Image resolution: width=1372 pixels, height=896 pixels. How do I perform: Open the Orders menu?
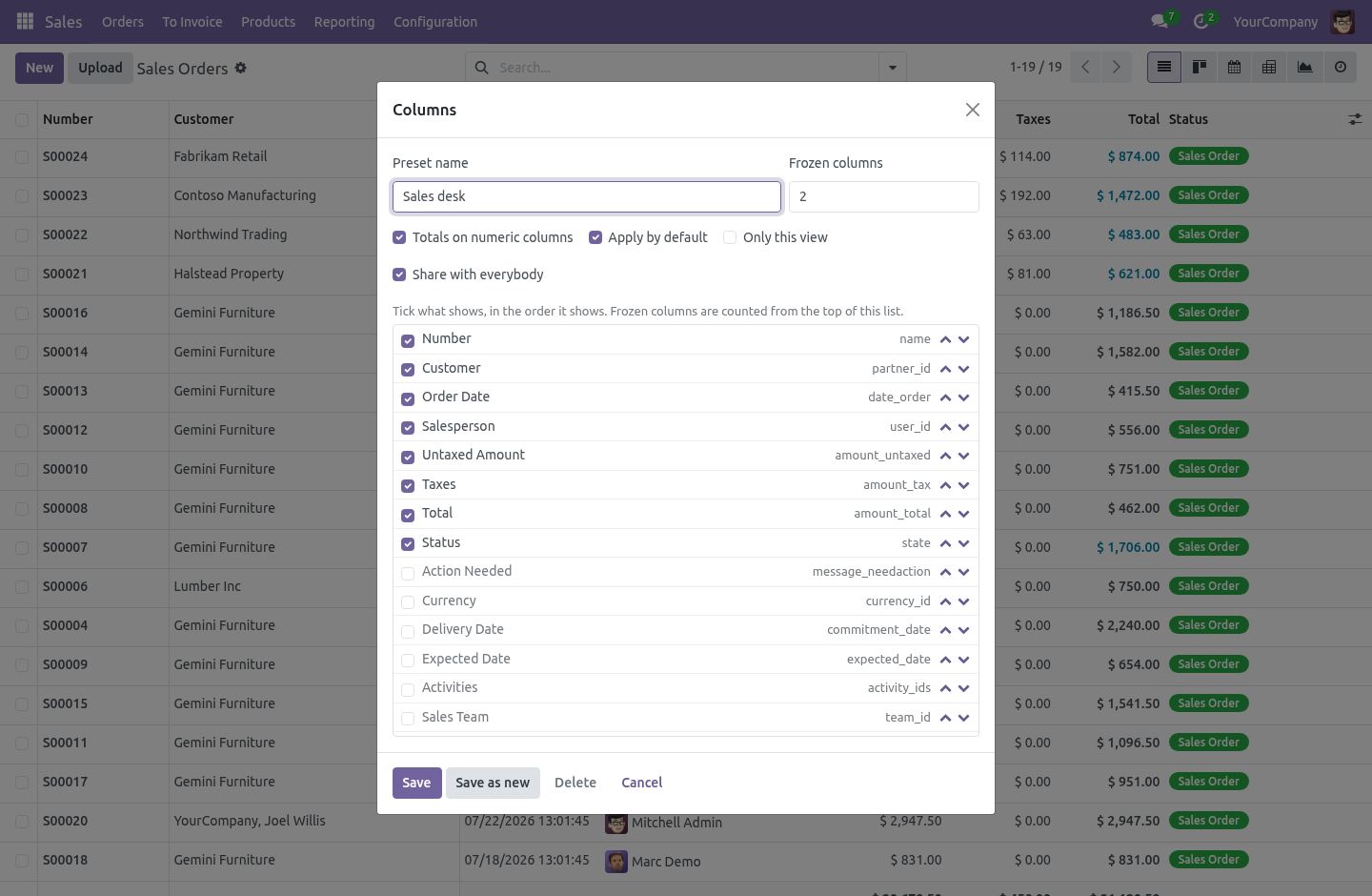point(123,22)
